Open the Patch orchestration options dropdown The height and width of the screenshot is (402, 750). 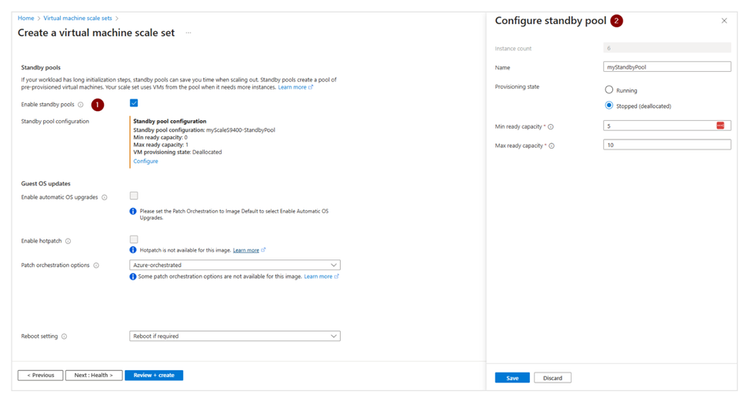pos(235,265)
